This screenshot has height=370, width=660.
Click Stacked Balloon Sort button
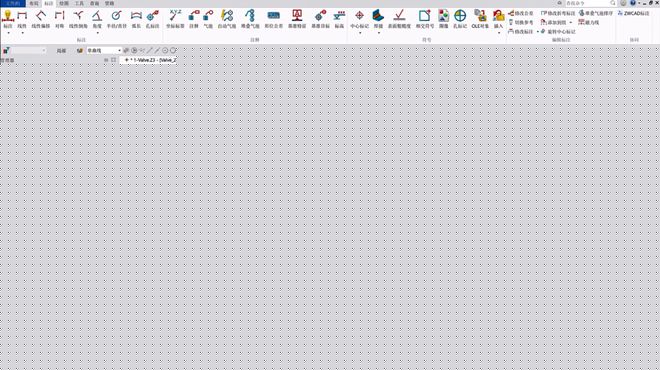pyautogui.click(x=596, y=13)
